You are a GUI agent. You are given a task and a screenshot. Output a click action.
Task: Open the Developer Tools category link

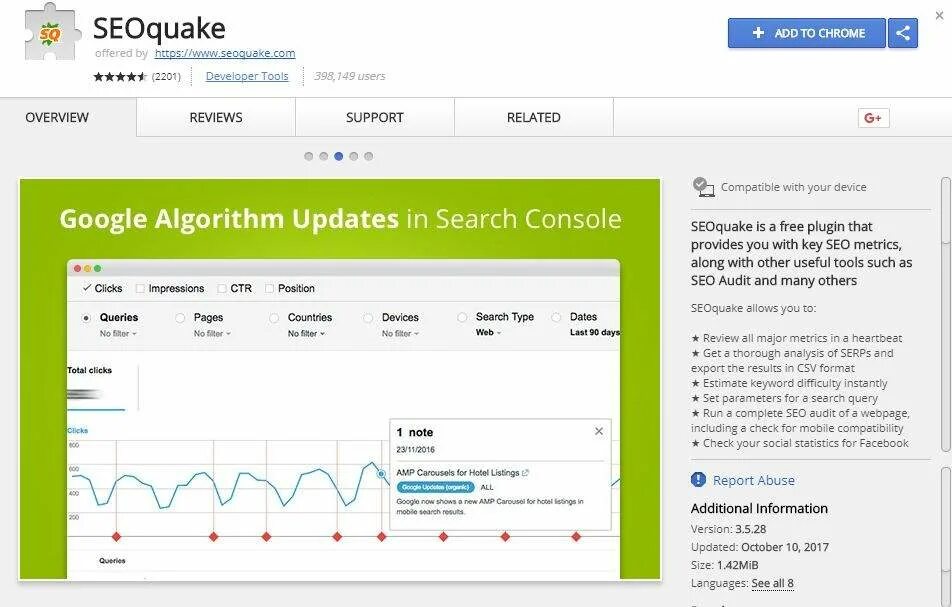coord(247,76)
